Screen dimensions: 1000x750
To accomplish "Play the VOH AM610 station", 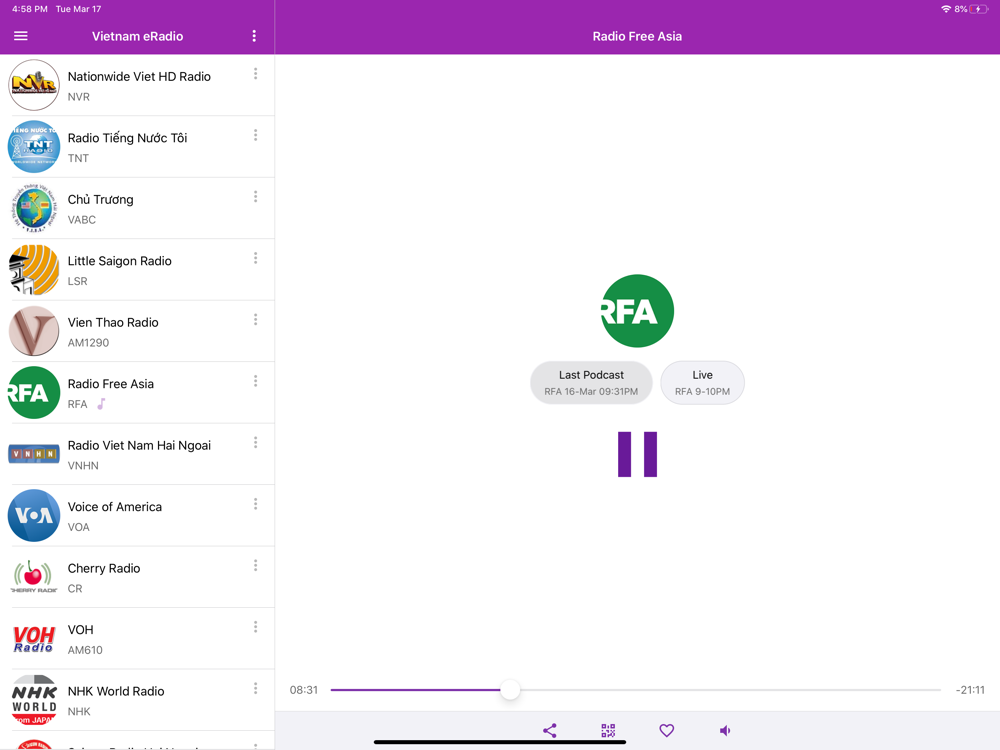I will [137, 638].
